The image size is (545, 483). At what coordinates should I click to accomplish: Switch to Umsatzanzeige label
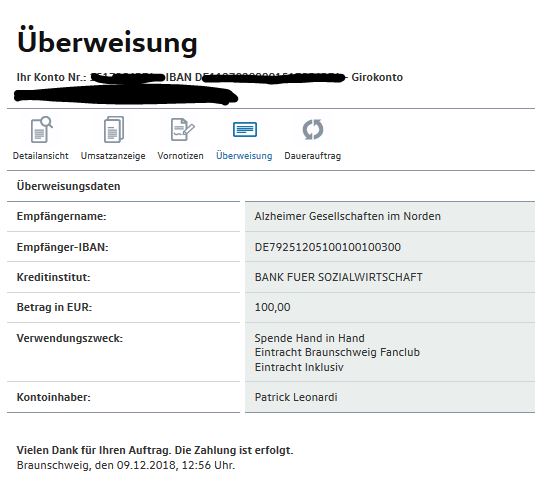pos(113,156)
